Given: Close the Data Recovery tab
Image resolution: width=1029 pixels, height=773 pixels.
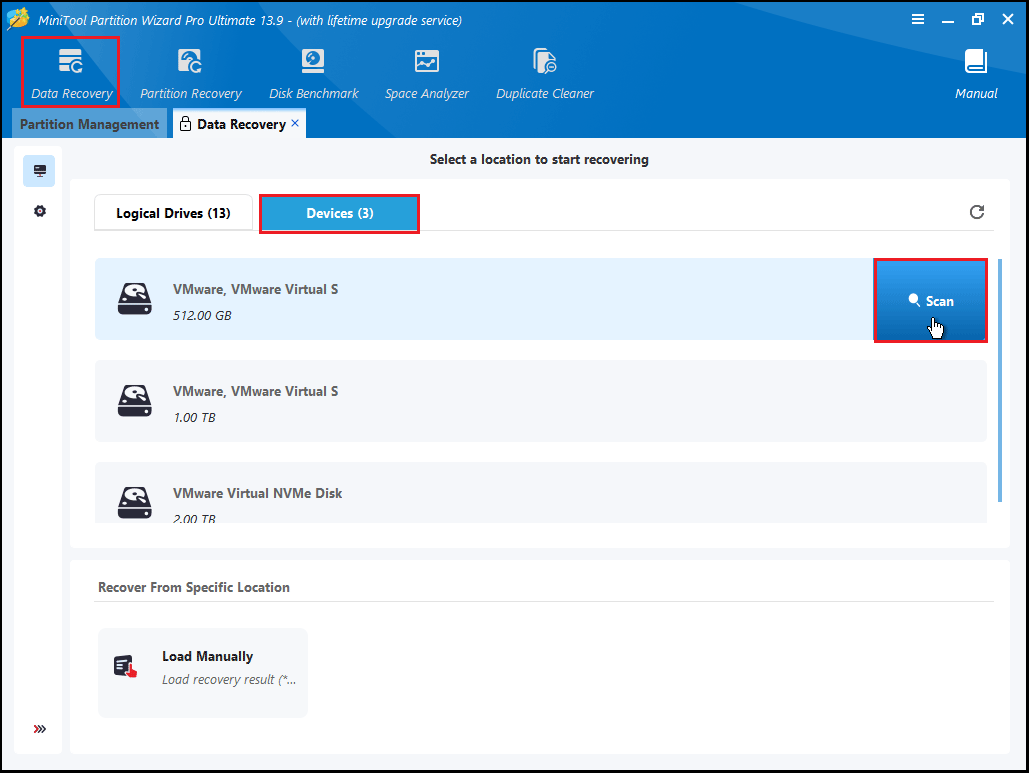Looking at the screenshot, I should pos(295,123).
